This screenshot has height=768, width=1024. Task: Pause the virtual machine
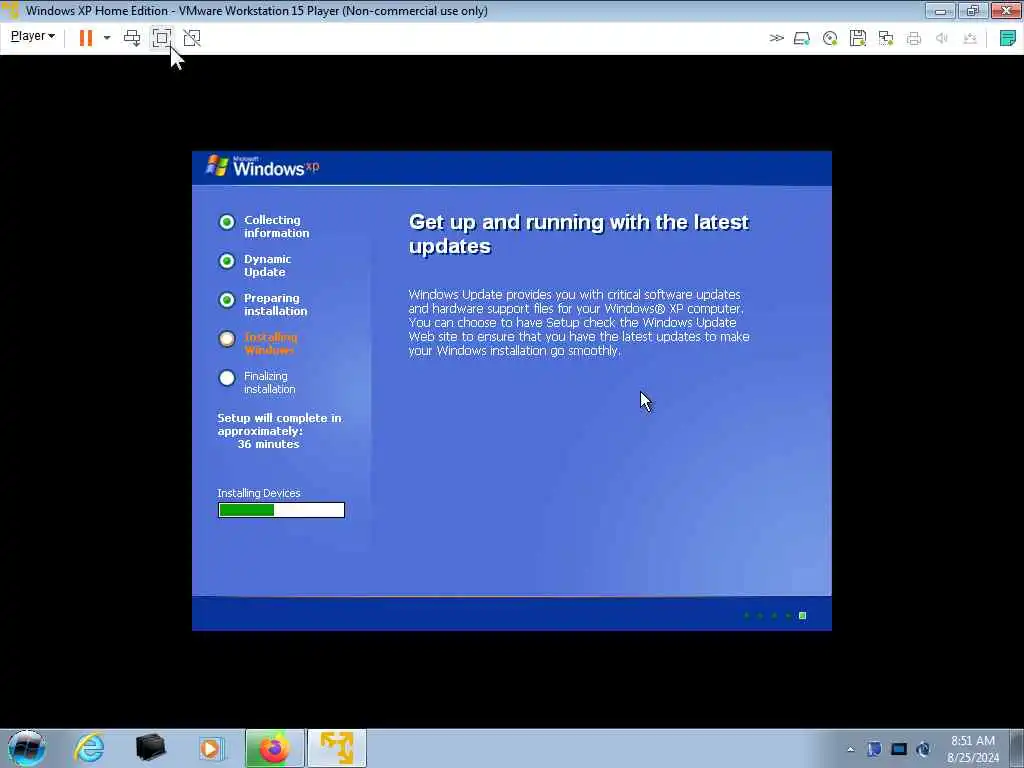86,38
